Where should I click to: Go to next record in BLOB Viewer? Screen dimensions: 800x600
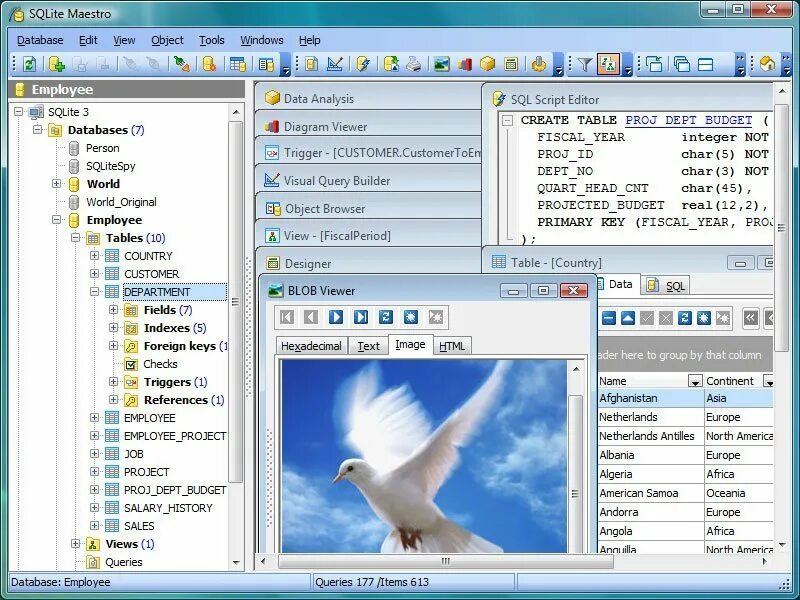(336, 317)
